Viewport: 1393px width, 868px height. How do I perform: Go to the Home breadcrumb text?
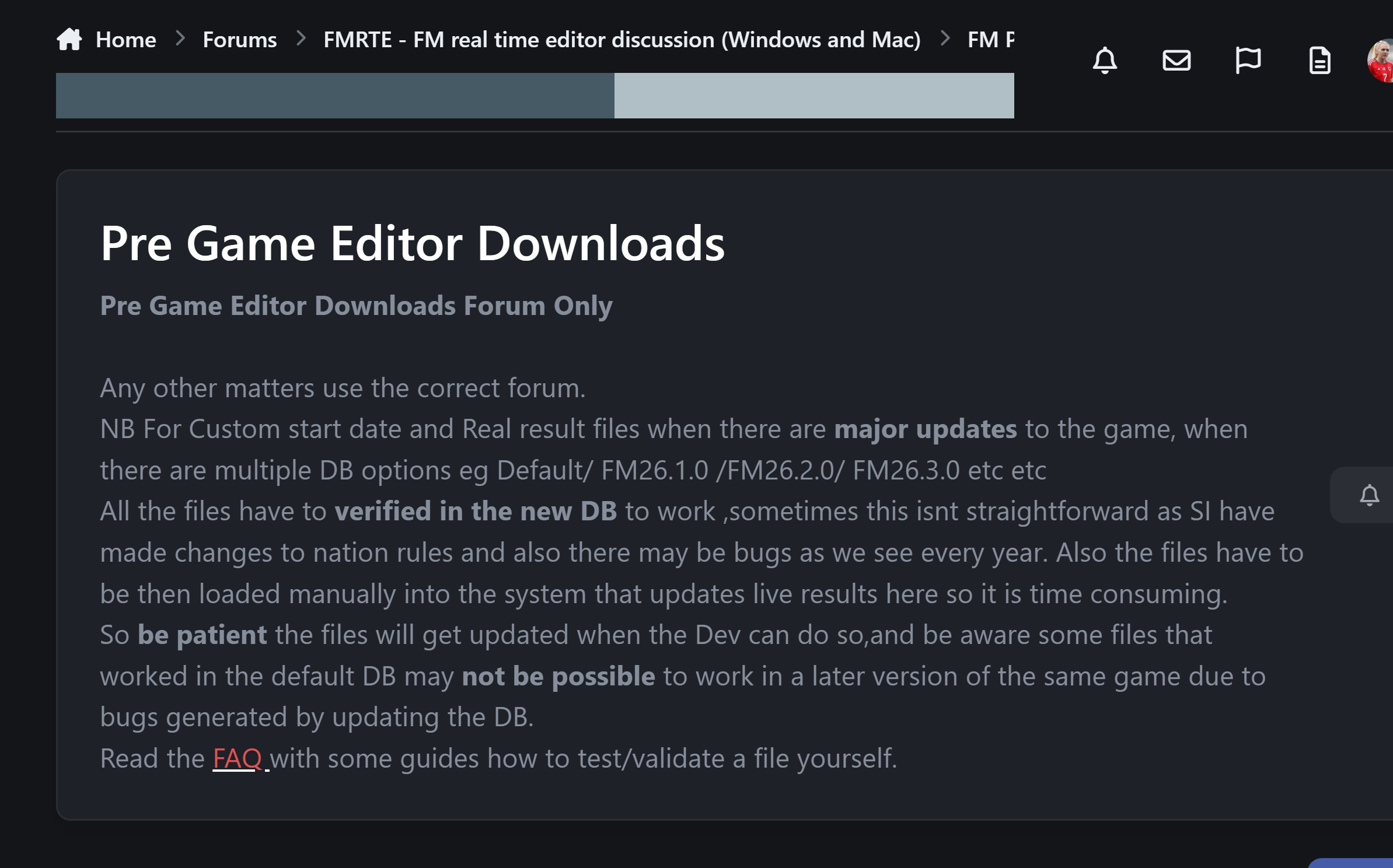(x=125, y=40)
